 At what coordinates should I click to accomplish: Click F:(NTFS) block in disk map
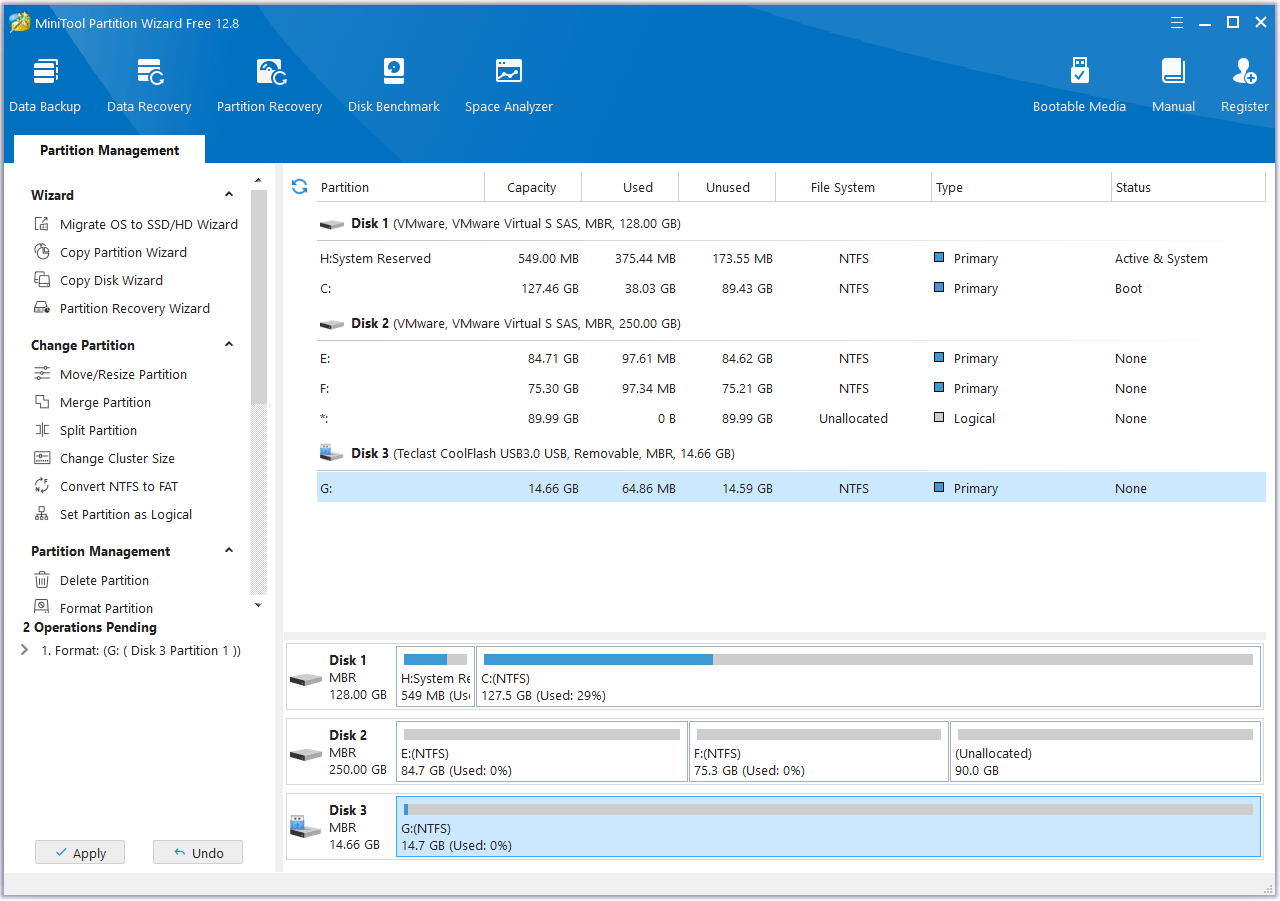click(x=818, y=751)
